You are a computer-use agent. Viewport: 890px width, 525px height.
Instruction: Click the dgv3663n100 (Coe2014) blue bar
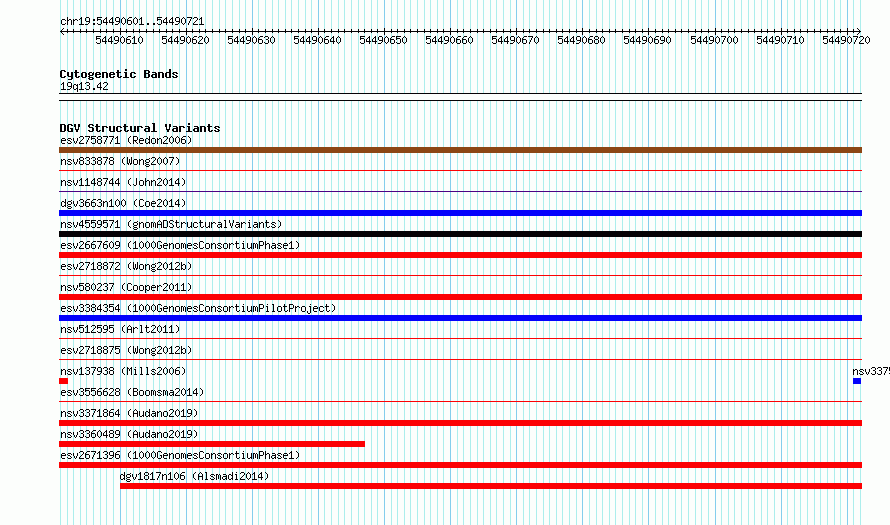(460, 213)
